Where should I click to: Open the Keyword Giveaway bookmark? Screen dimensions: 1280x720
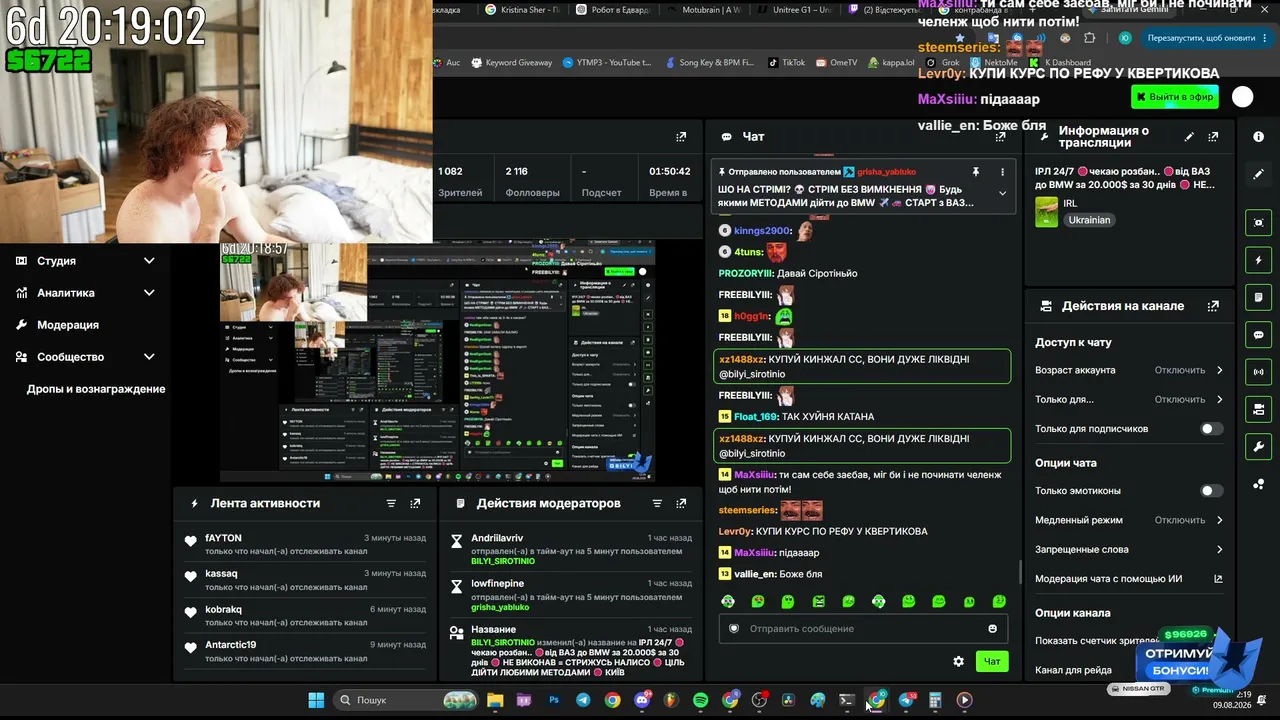click(511, 62)
